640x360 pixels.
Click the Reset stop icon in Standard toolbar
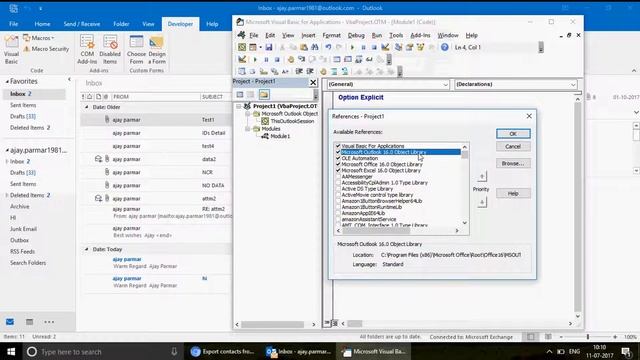tap(374, 47)
